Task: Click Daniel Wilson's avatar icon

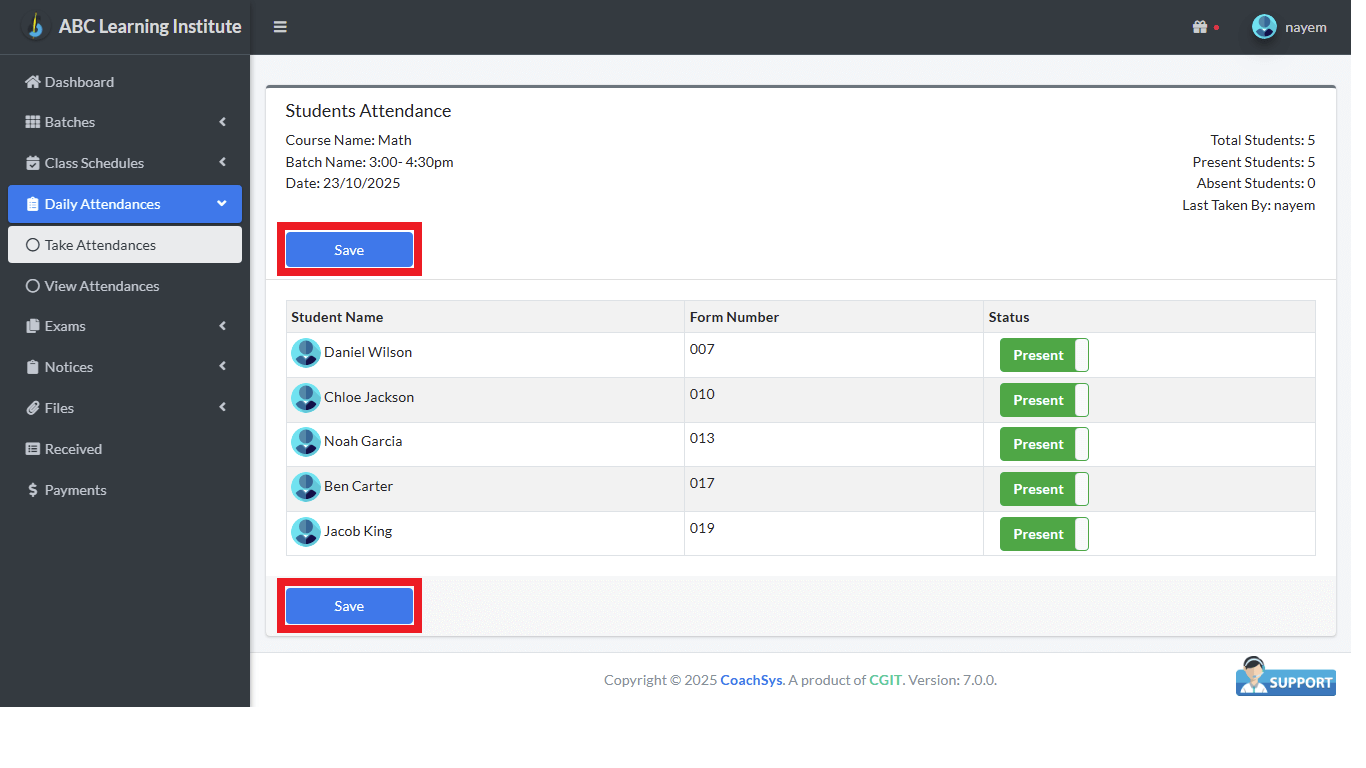Action: tap(305, 353)
